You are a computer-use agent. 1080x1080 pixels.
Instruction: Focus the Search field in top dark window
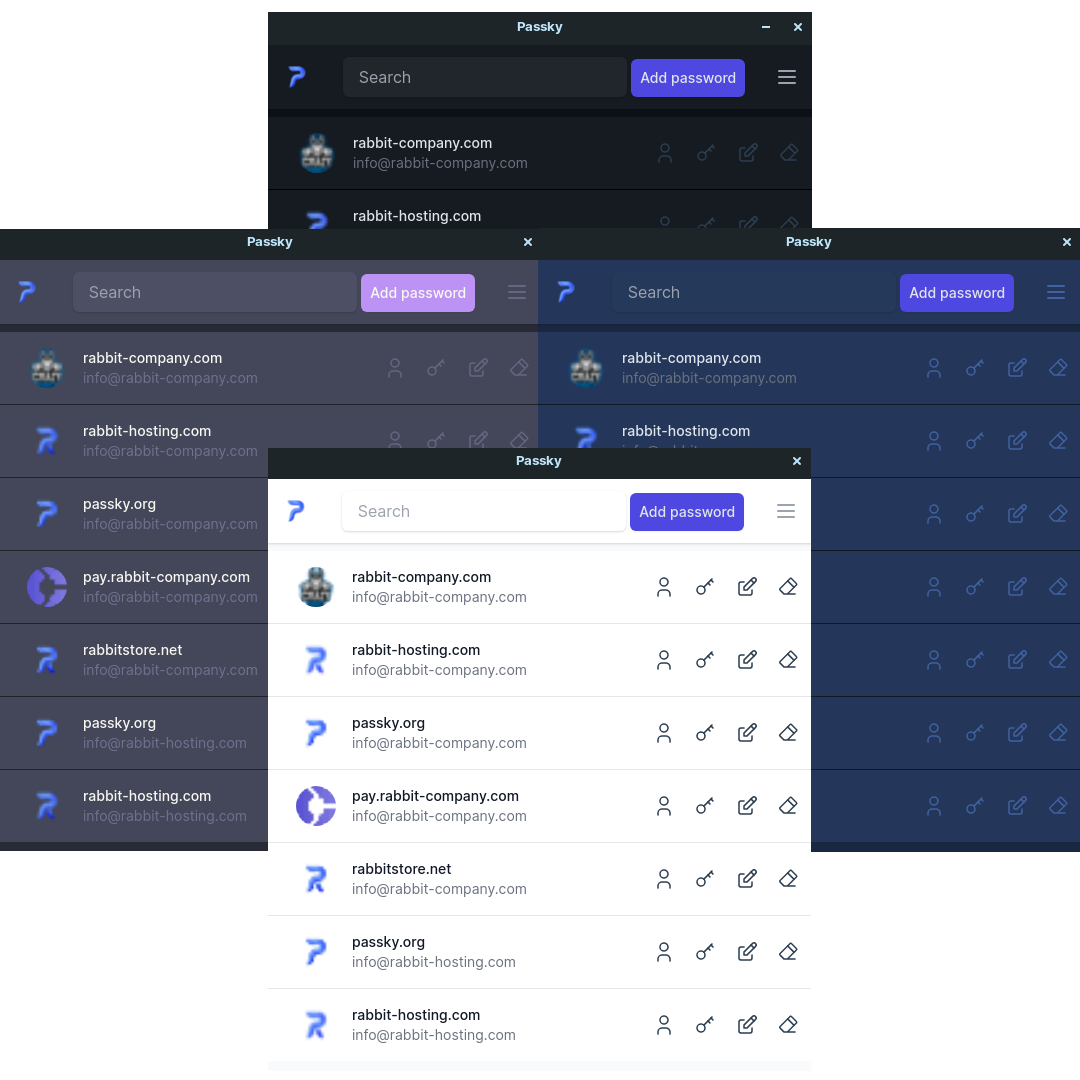[x=485, y=77]
